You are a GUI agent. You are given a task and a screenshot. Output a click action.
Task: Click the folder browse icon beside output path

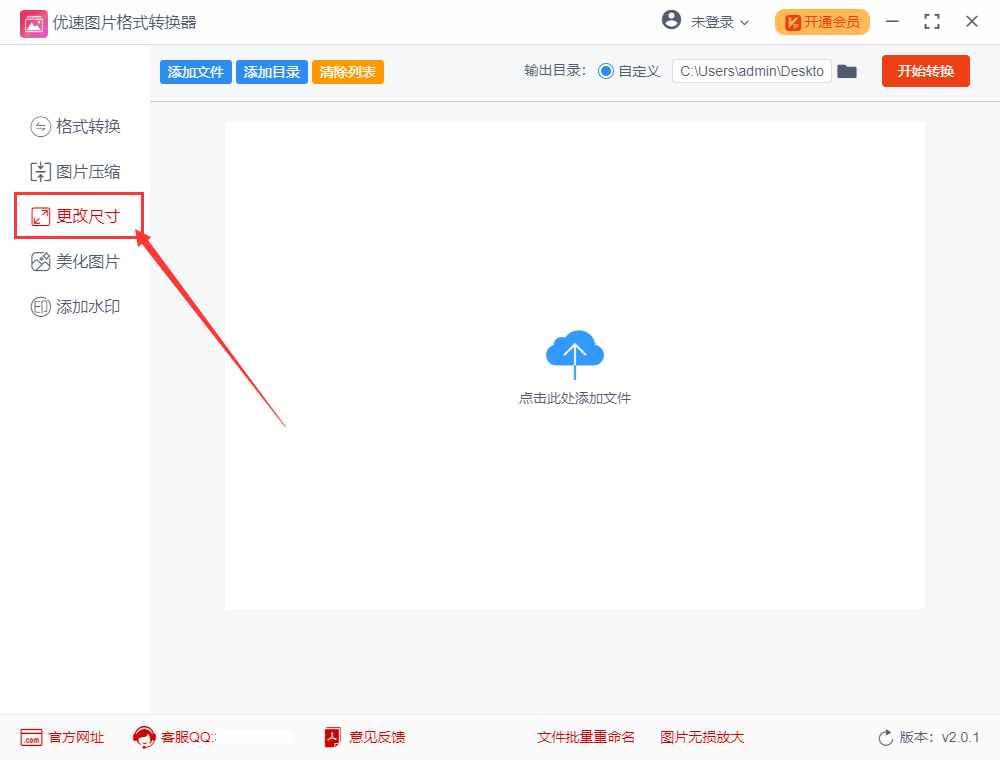[x=847, y=71]
